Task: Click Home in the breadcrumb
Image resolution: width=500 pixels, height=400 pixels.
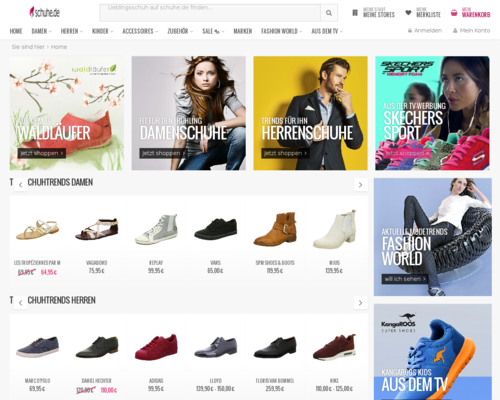Action: (59, 47)
